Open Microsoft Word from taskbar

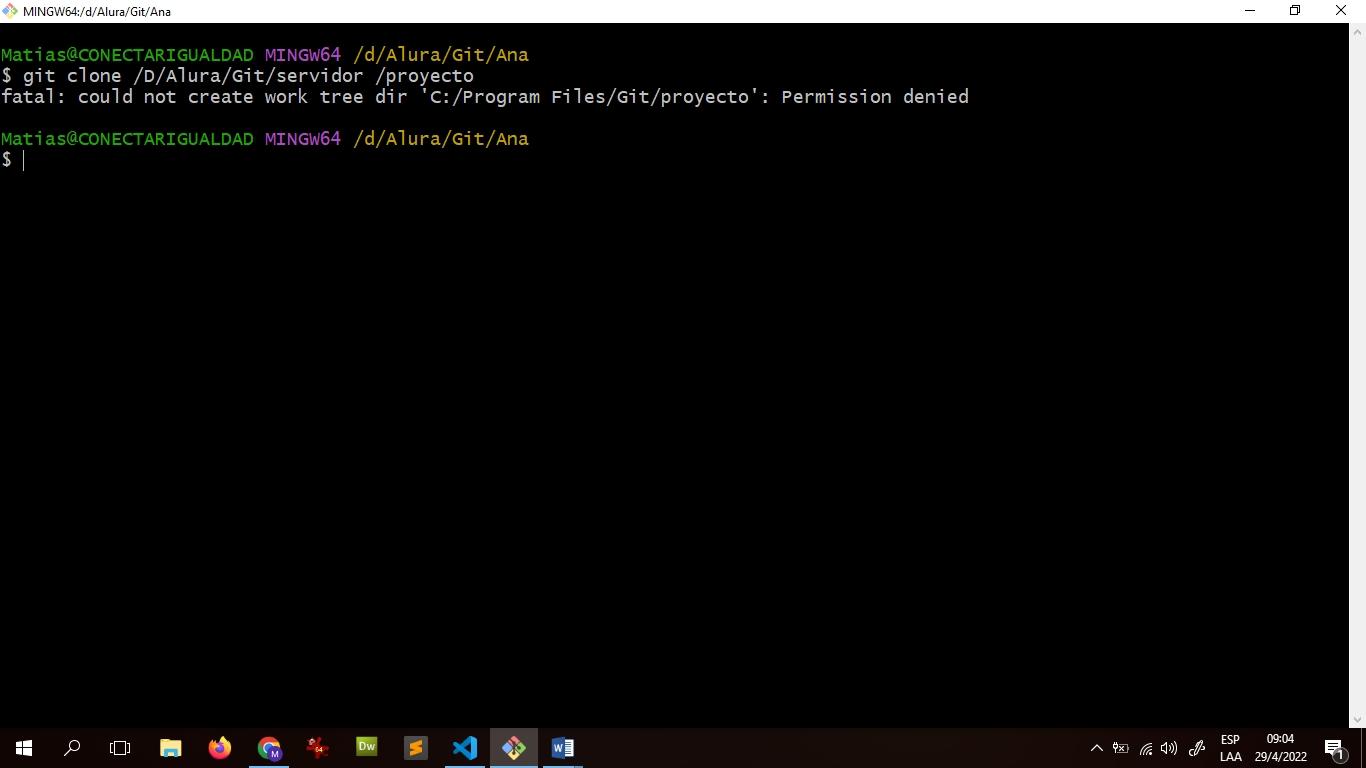[x=563, y=747]
